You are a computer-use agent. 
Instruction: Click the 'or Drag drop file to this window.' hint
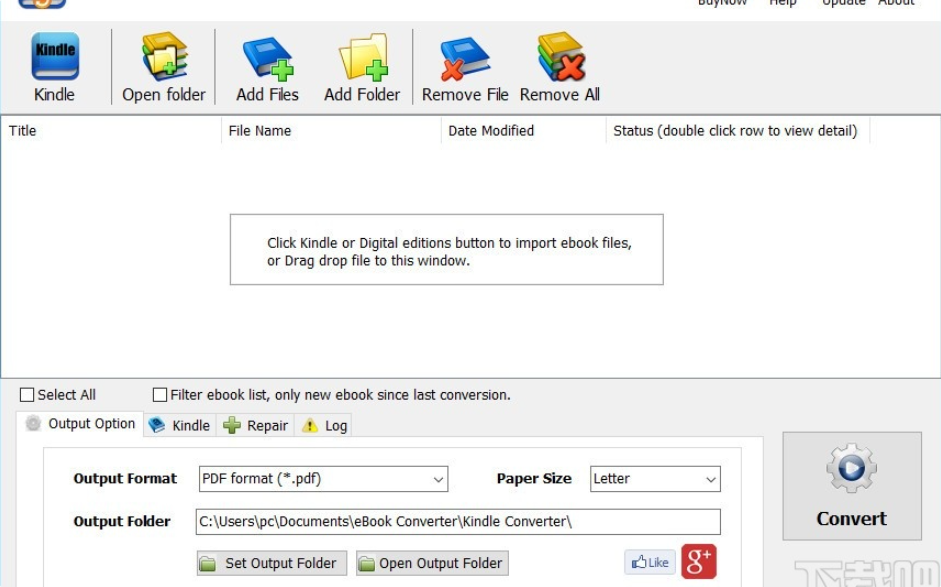tap(368, 261)
